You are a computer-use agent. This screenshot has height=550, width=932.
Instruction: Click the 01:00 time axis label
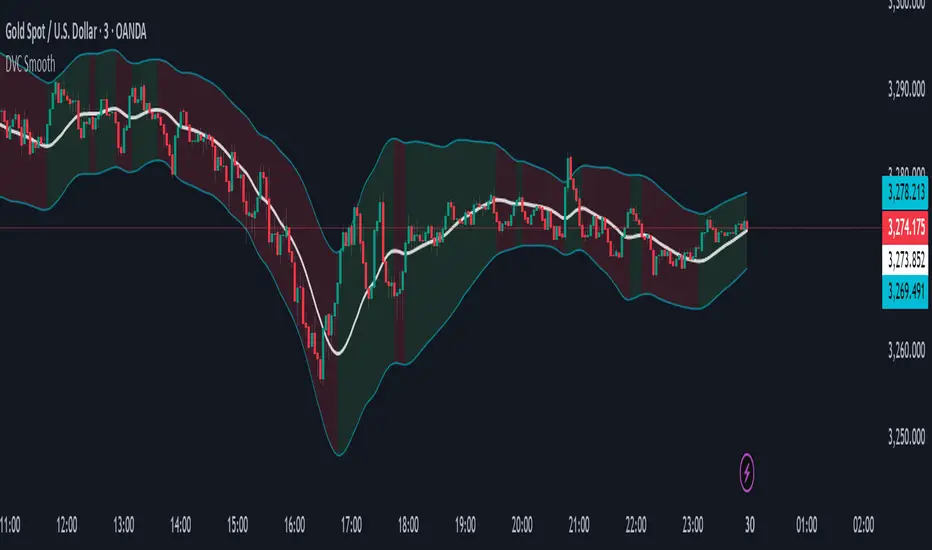(x=807, y=525)
